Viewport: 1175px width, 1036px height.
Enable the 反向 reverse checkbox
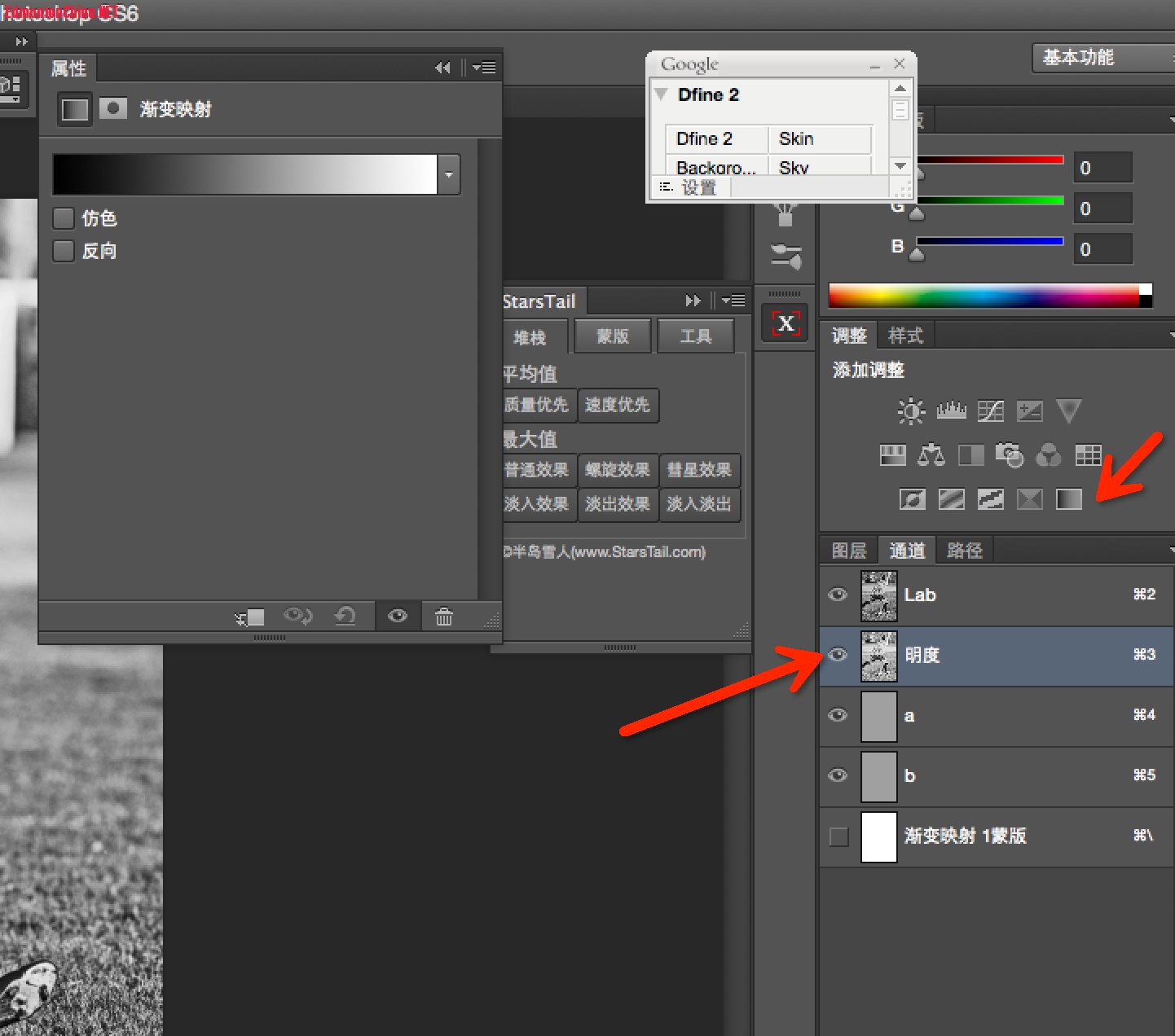pos(64,251)
